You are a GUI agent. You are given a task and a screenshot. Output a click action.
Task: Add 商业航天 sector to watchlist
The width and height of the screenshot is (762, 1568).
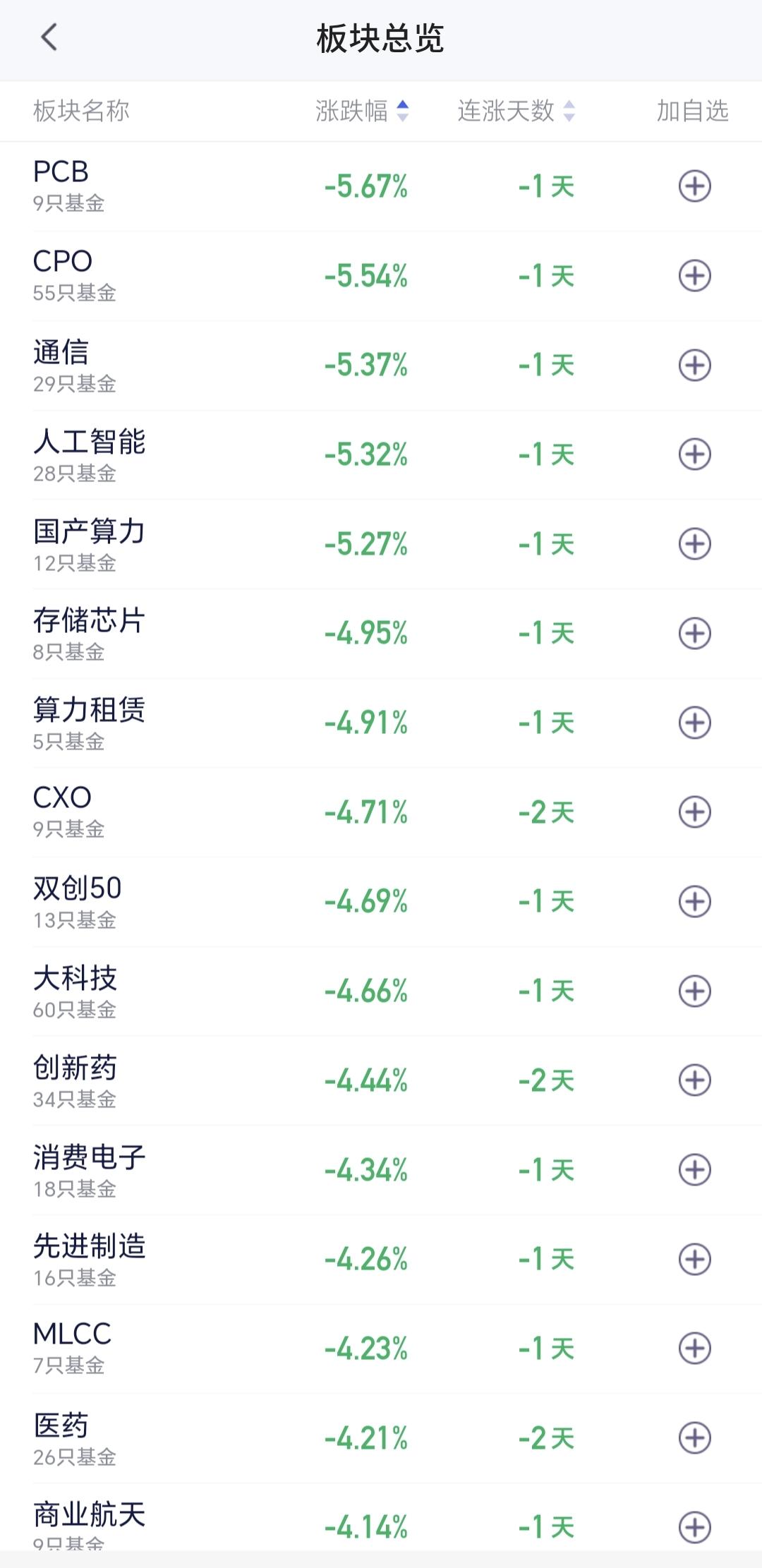coord(694,1527)
